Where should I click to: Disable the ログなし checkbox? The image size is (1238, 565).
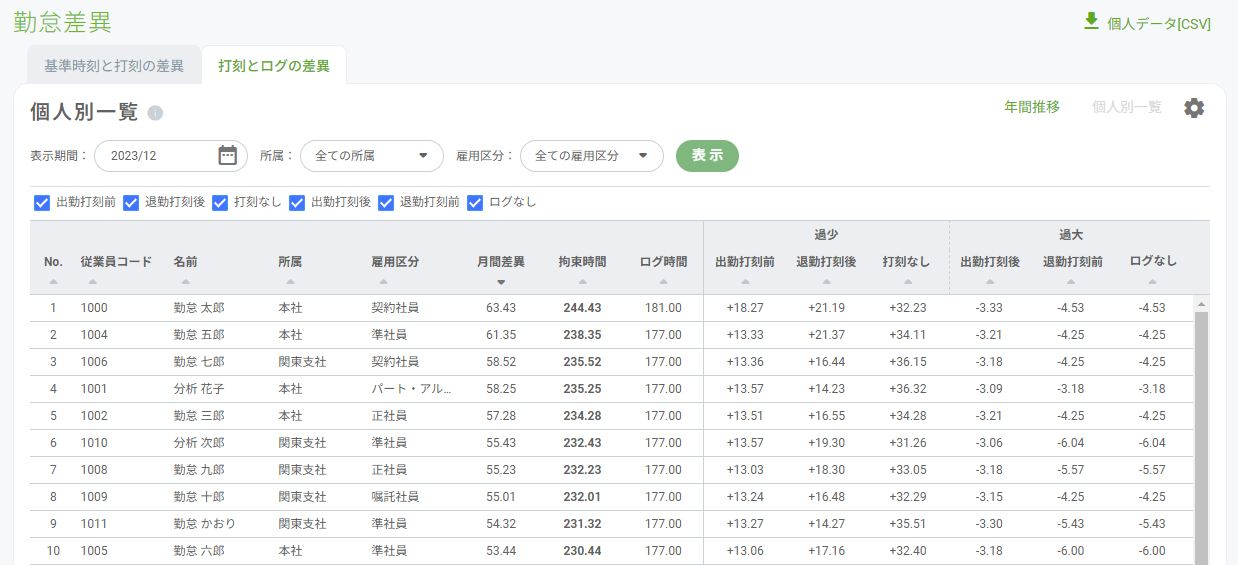pyautogui.click(x=475, y=203)
